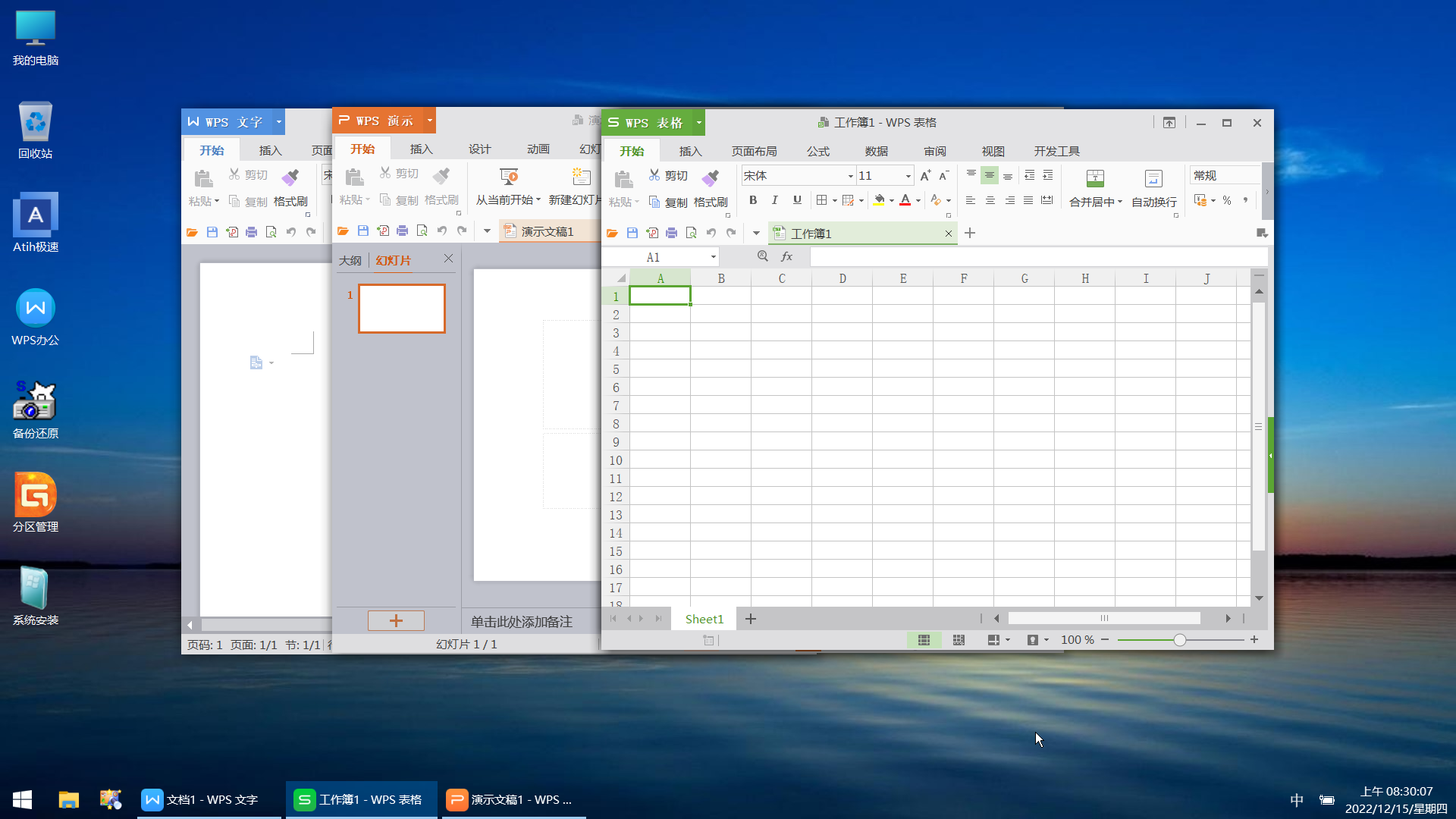Add a new sheet with plus button
This screenshot has height=819, width=1456.
click(751, 619)
